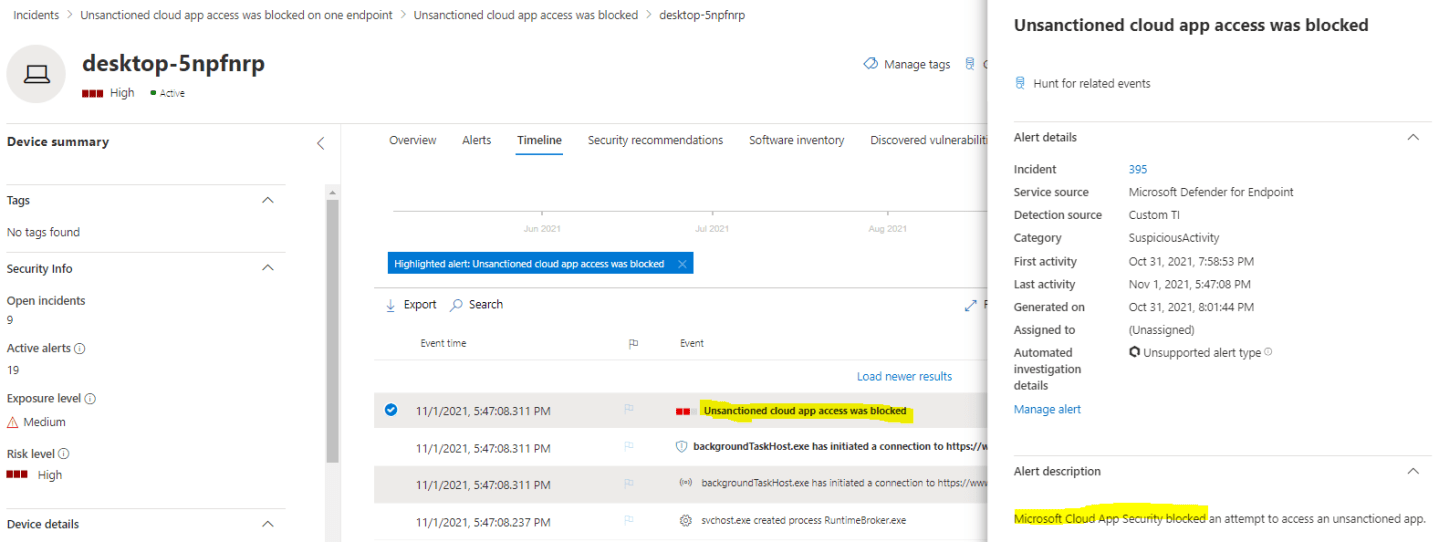
Task: Click the expand arrows icon in timeline toolbar
Action: pyautogui.click(x=970, y=305)
